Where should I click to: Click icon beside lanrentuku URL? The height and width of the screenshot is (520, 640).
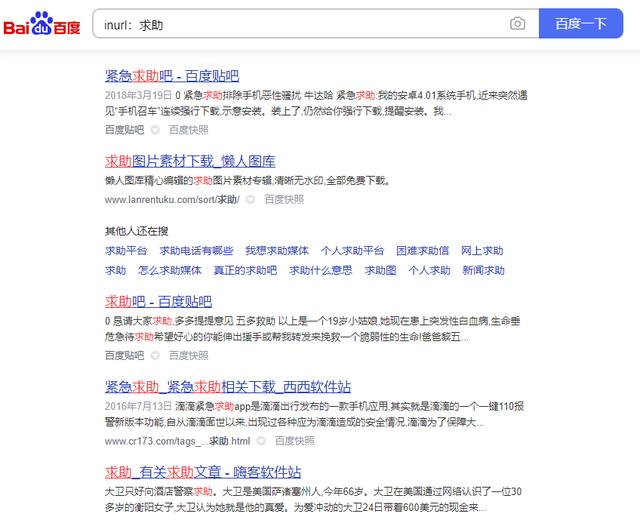pyautogui.click(x=251, y=200)
